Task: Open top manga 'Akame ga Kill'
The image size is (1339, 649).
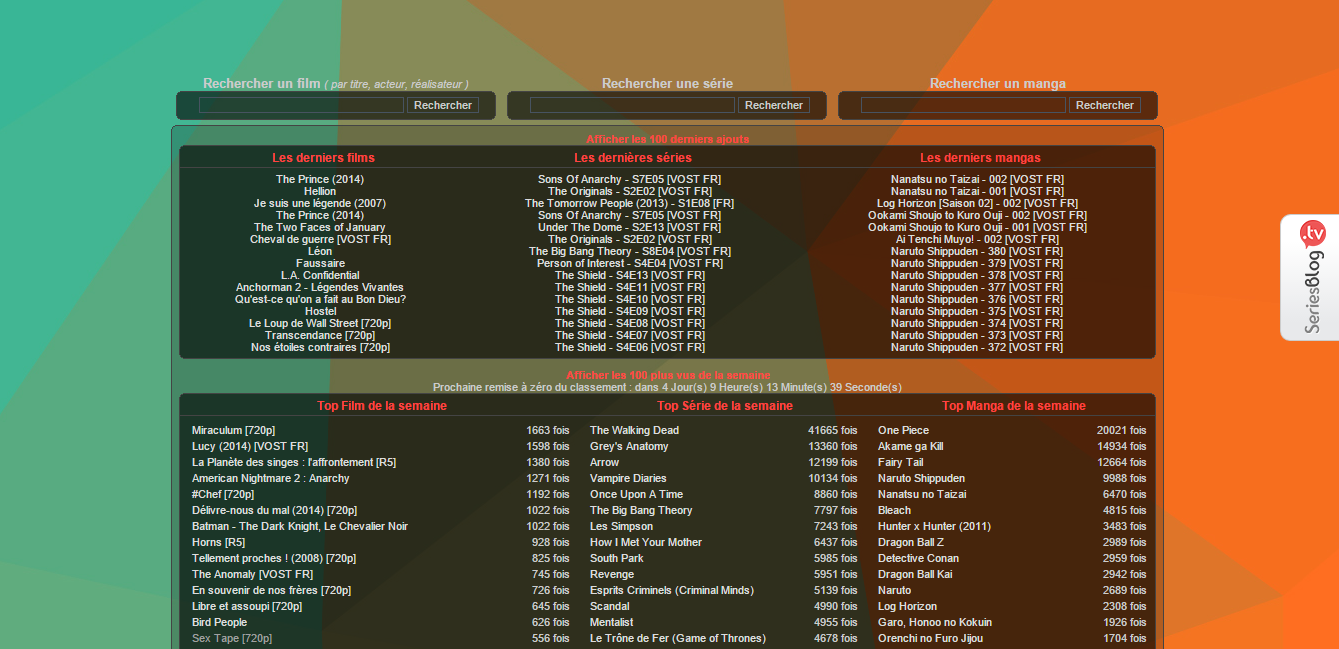Action: coord(910,446)
